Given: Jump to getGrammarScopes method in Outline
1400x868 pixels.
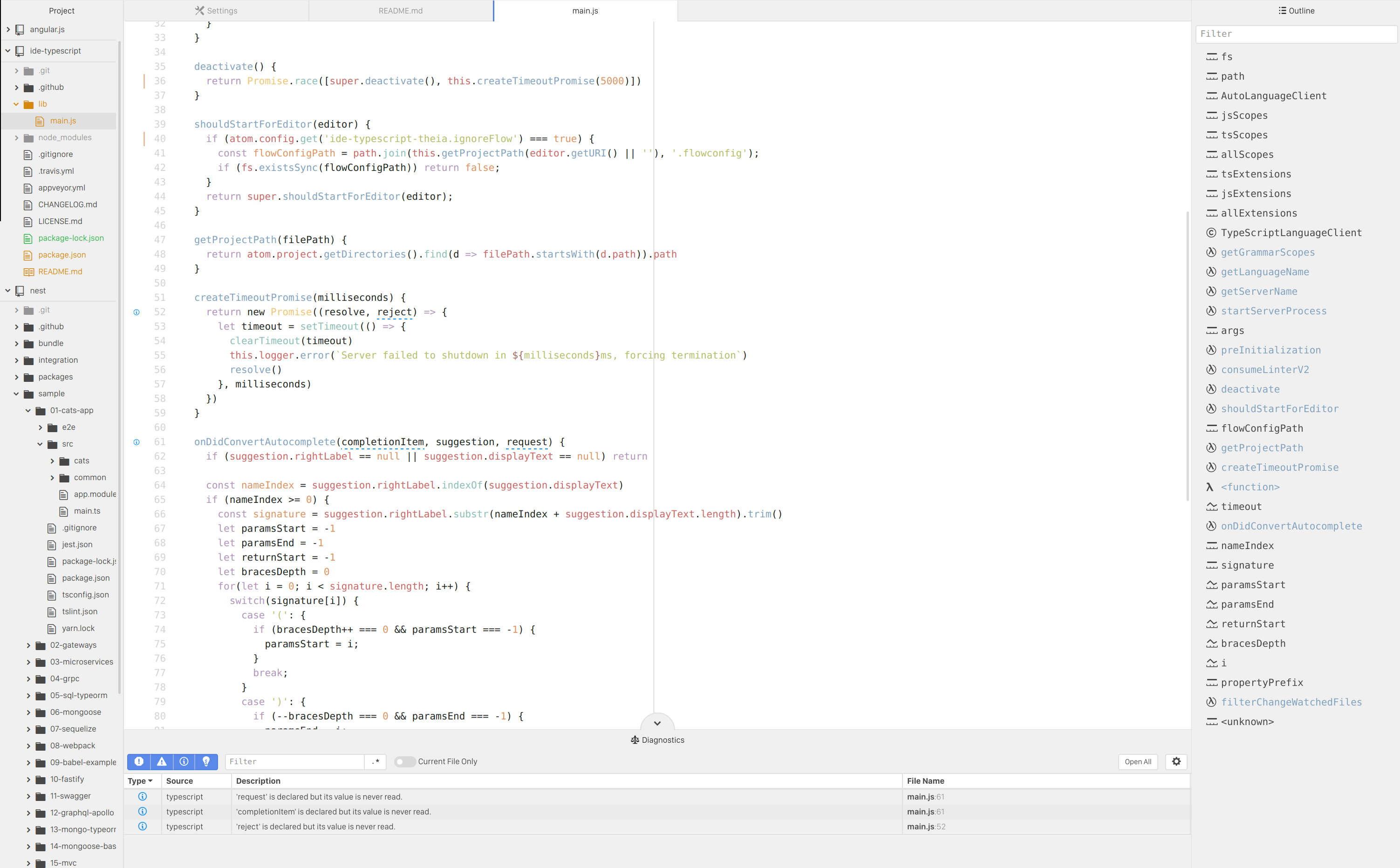Looking at the screenshot, I should tap(1267, 252).
